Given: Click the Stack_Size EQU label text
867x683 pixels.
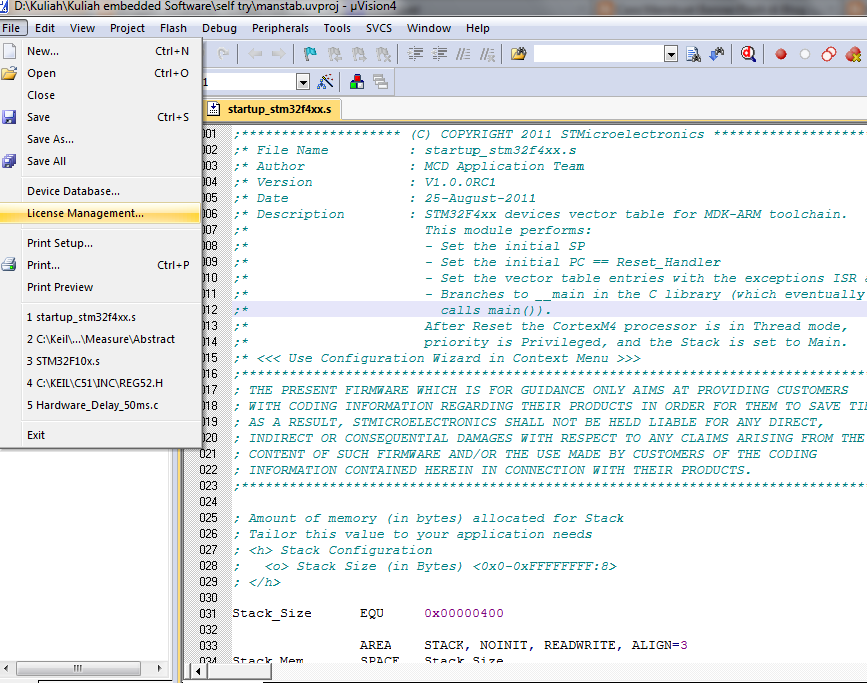Looking at the screenshot, I should (x=272, y=613).
